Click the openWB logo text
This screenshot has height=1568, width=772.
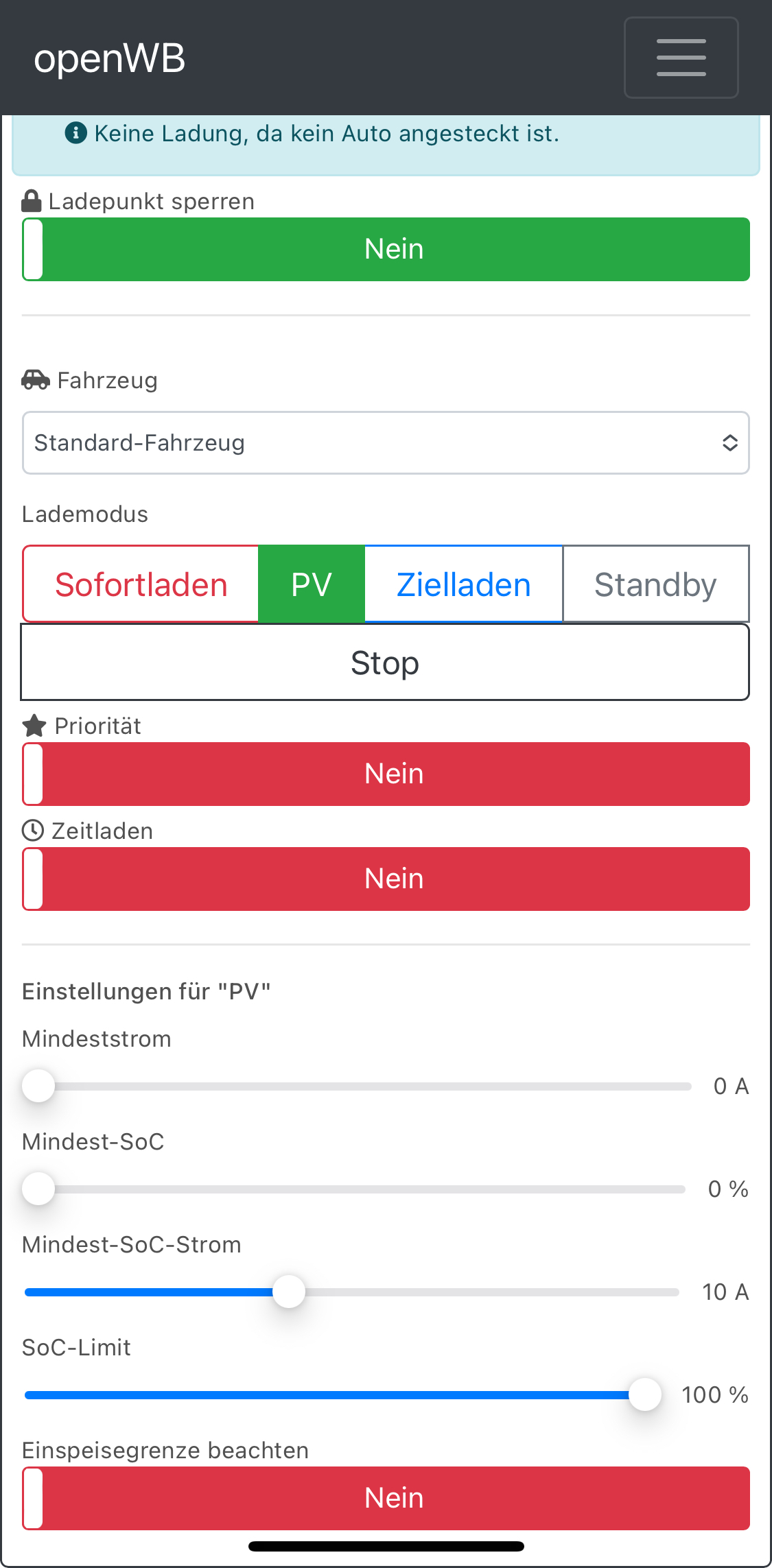(110, 58)
